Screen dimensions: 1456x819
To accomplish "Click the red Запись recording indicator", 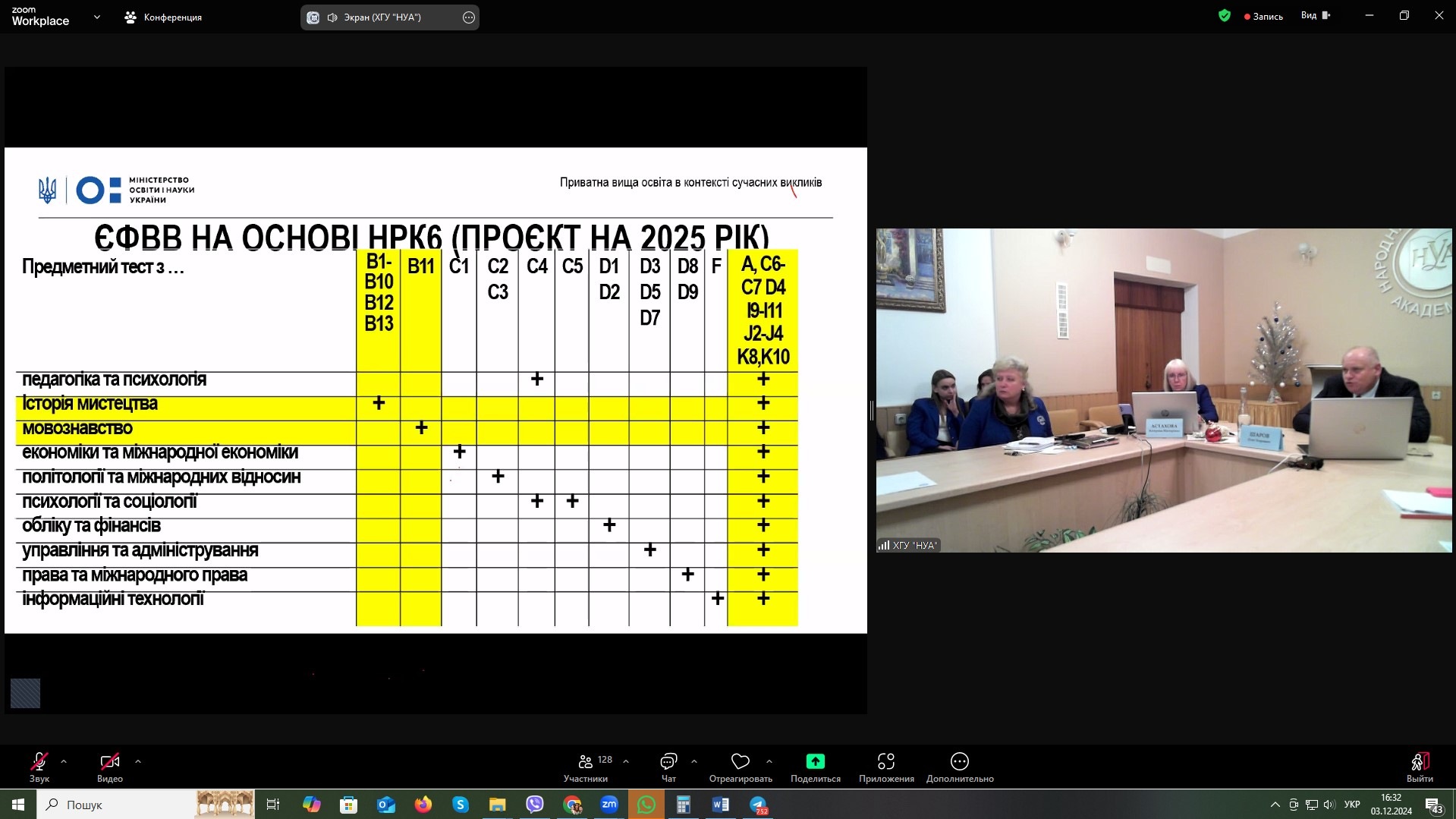I will click(1263, 16).
